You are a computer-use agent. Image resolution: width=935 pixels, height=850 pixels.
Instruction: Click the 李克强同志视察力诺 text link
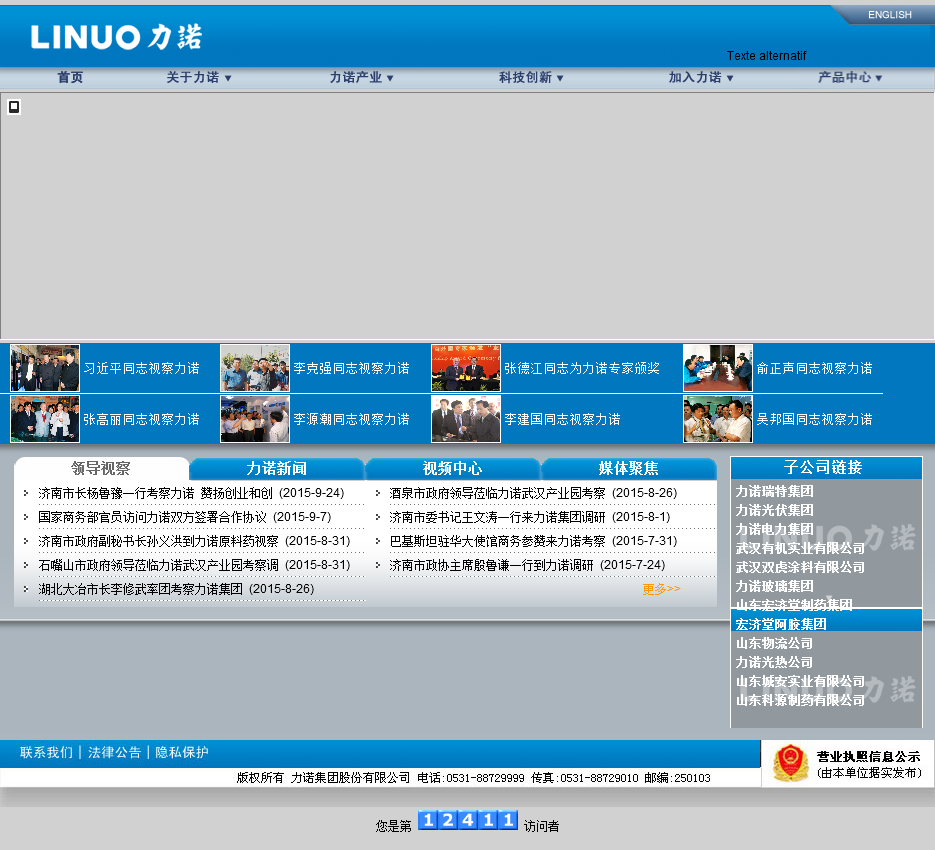[x=351, y=368]
